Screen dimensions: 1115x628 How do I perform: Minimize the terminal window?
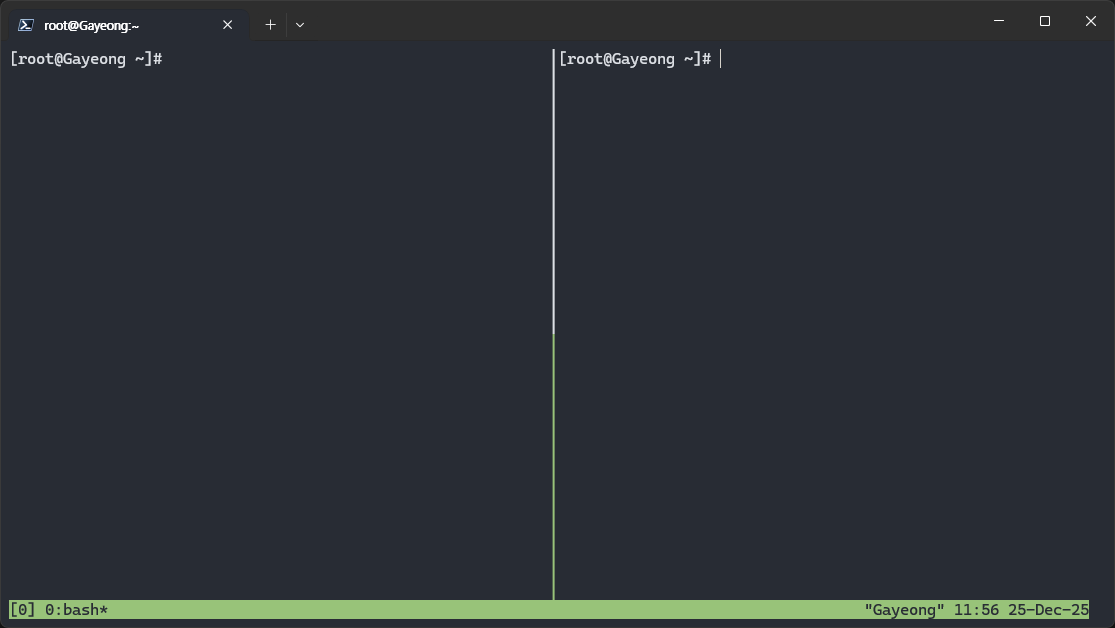[x=997, y=21]
